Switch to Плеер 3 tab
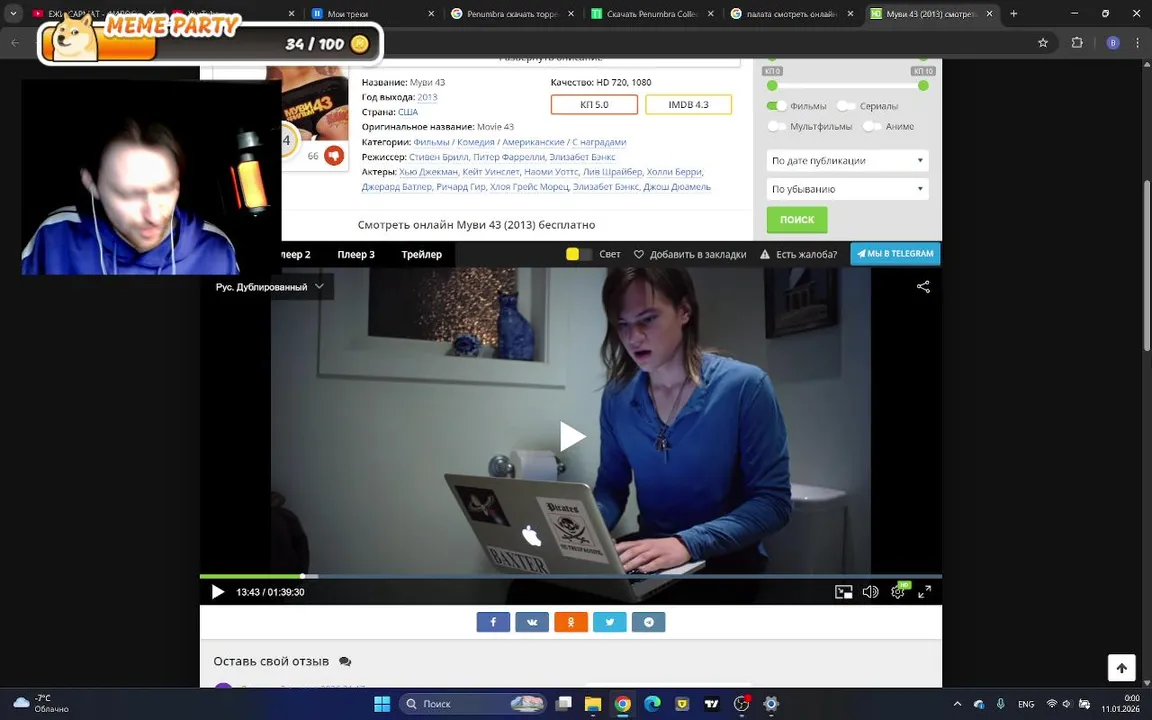1152x720 pixels. click(x=356, y=254)
